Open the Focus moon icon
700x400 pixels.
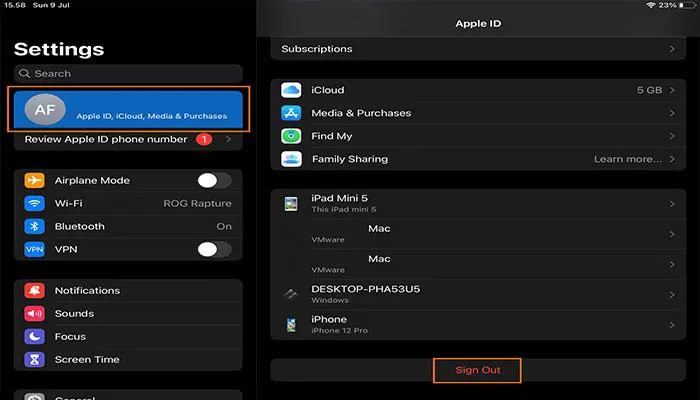click(x=34, y=336)
